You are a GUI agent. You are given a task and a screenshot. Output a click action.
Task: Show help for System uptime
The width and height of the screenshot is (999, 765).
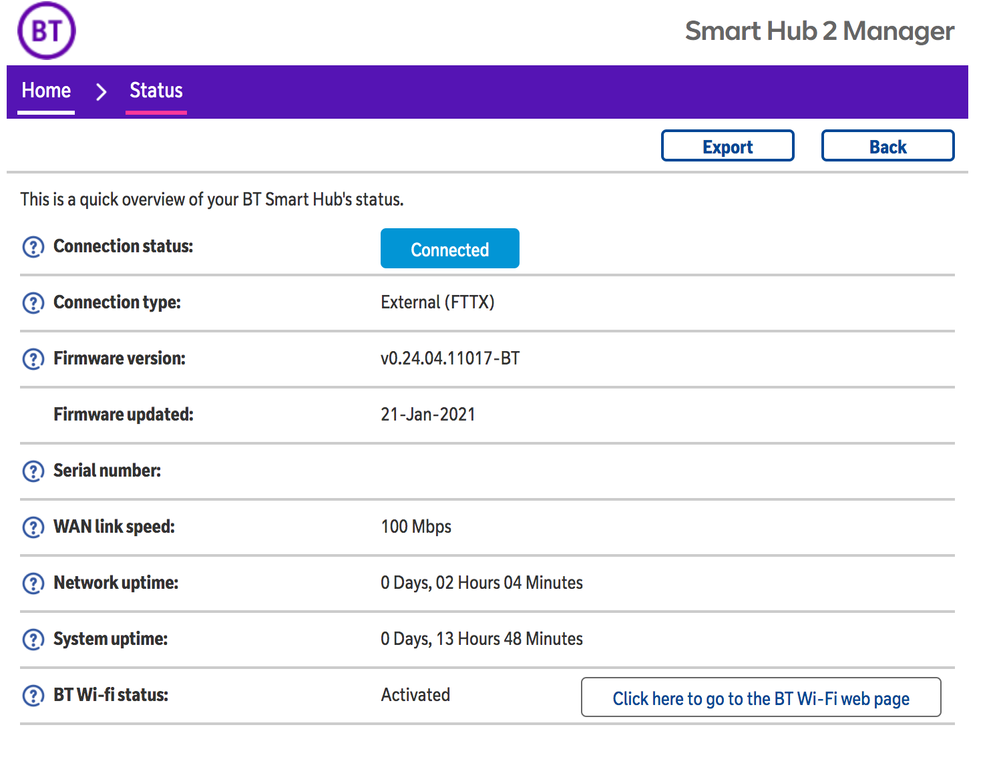click(33, 639)
